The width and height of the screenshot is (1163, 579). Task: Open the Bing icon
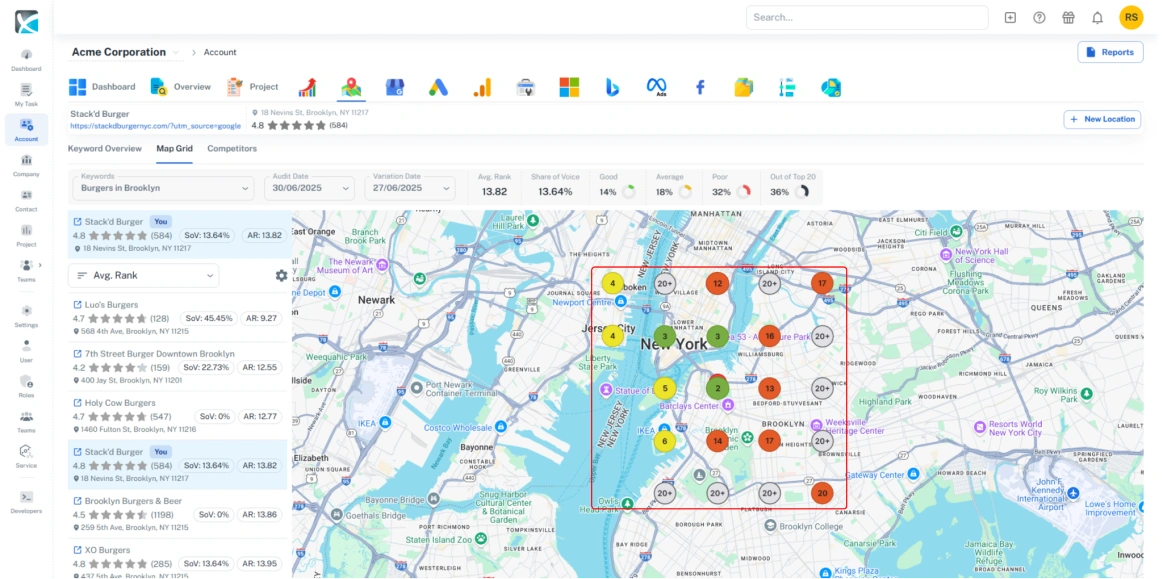point(613,87)
